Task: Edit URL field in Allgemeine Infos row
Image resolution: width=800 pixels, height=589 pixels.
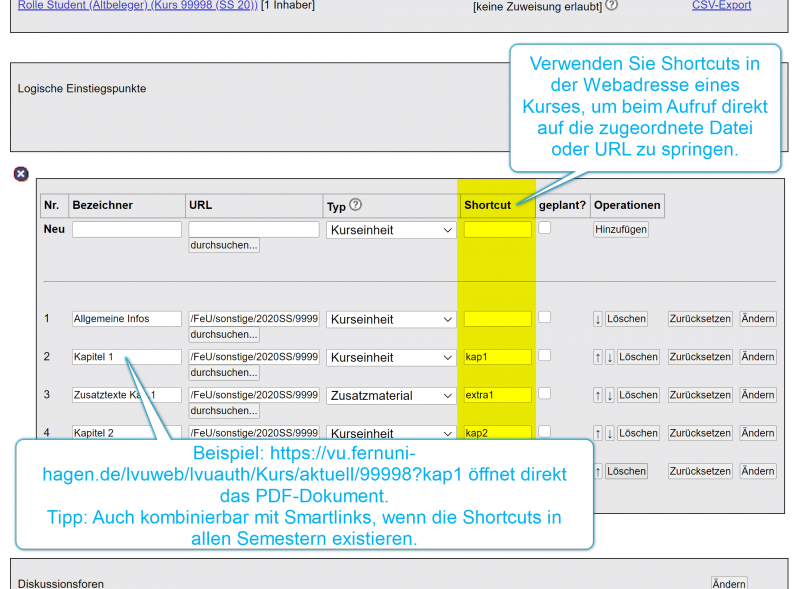Action: [x=254, y=319]
